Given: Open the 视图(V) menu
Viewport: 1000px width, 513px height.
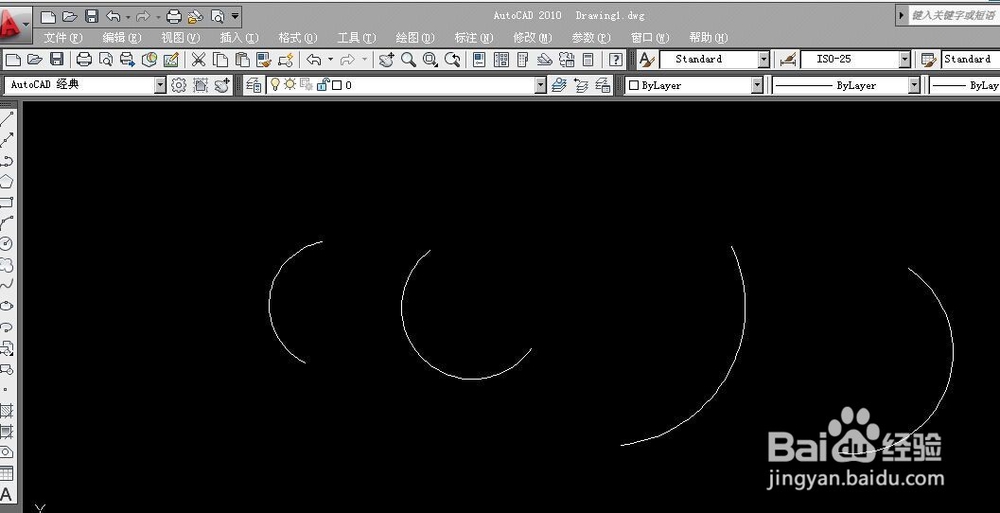Looking at the screenshot, I should 180,38.
